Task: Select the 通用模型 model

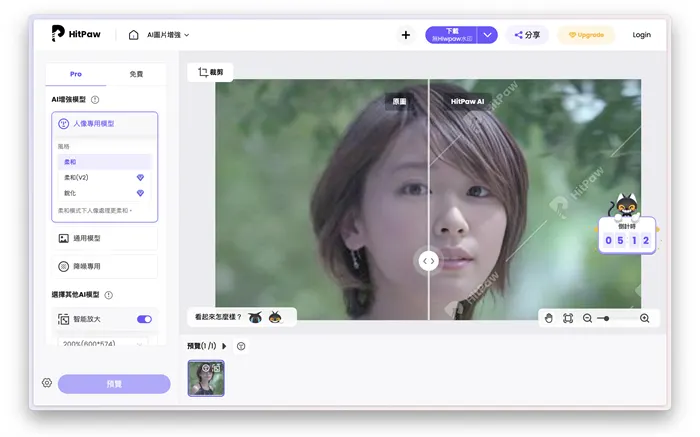Action: 104,238
